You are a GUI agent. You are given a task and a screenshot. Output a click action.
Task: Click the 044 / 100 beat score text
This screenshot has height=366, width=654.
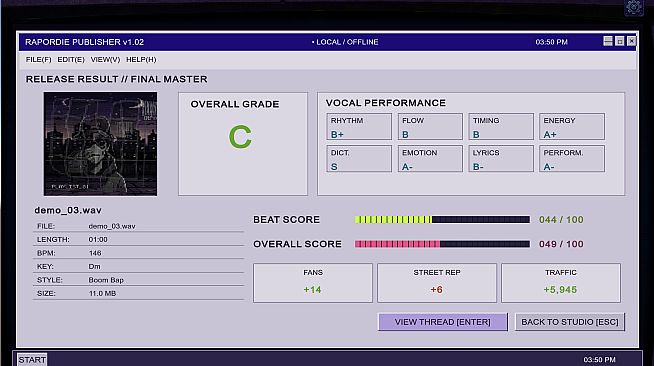point(561,220)
